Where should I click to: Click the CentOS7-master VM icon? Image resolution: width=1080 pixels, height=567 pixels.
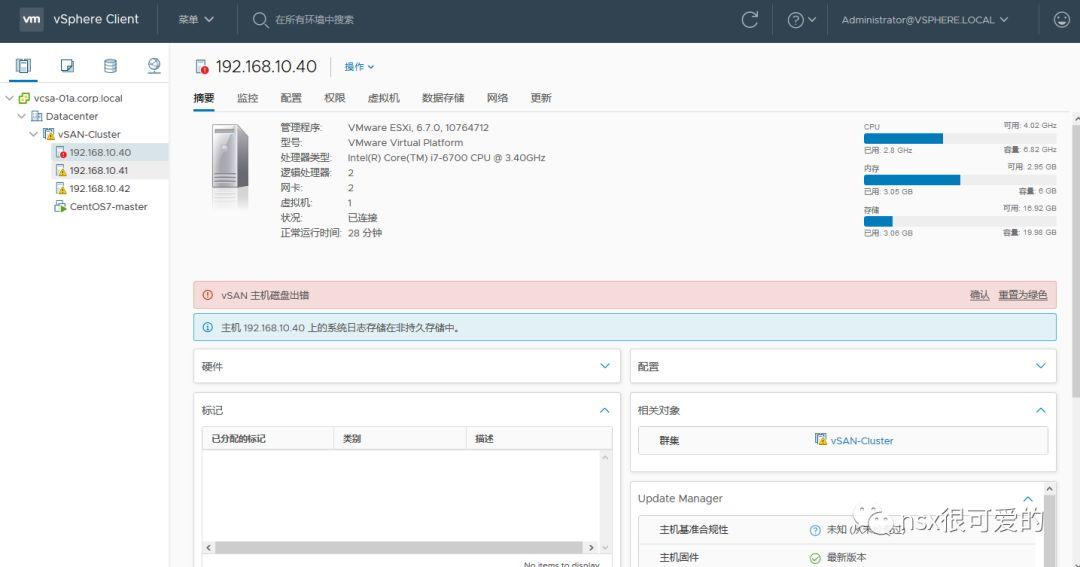(60, 206)
